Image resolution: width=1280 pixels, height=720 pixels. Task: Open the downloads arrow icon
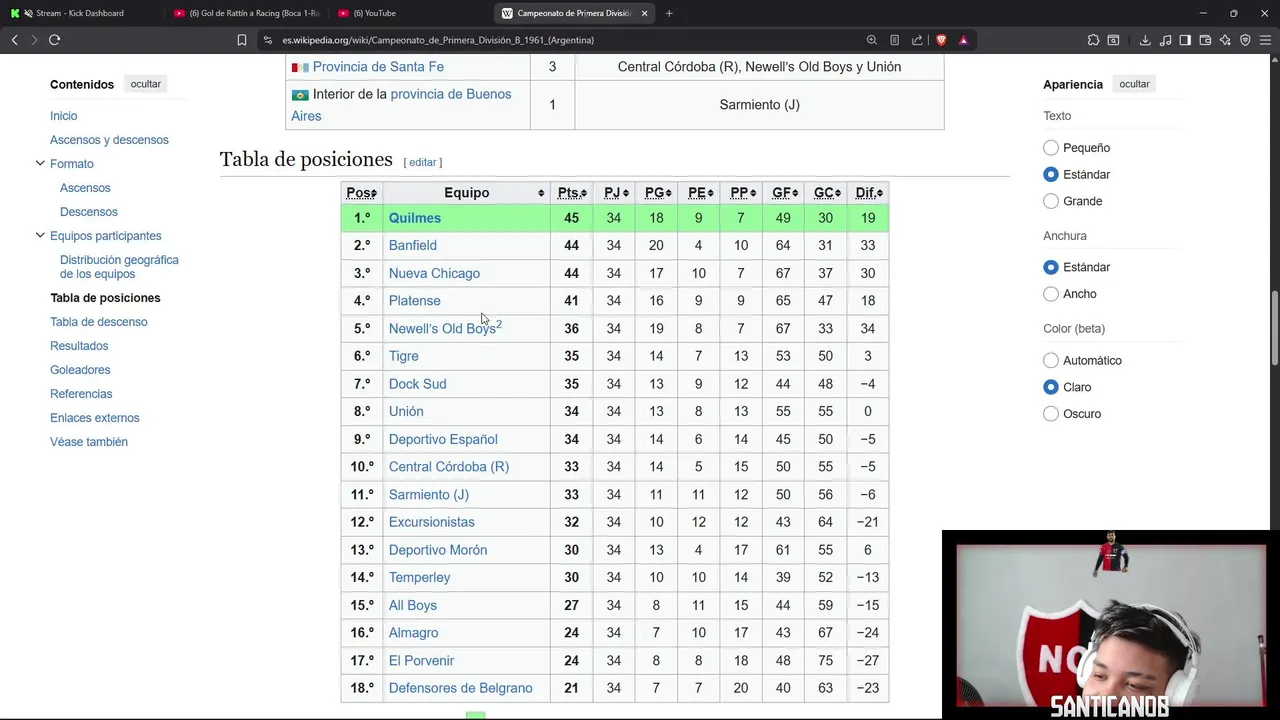click(x=1145, y=40)
